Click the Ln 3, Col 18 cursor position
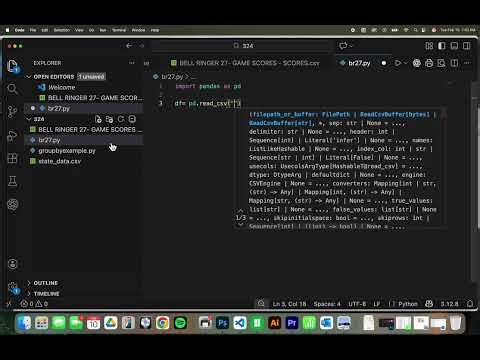This screenshot has width=480, height=360. [x=289, y=304]
